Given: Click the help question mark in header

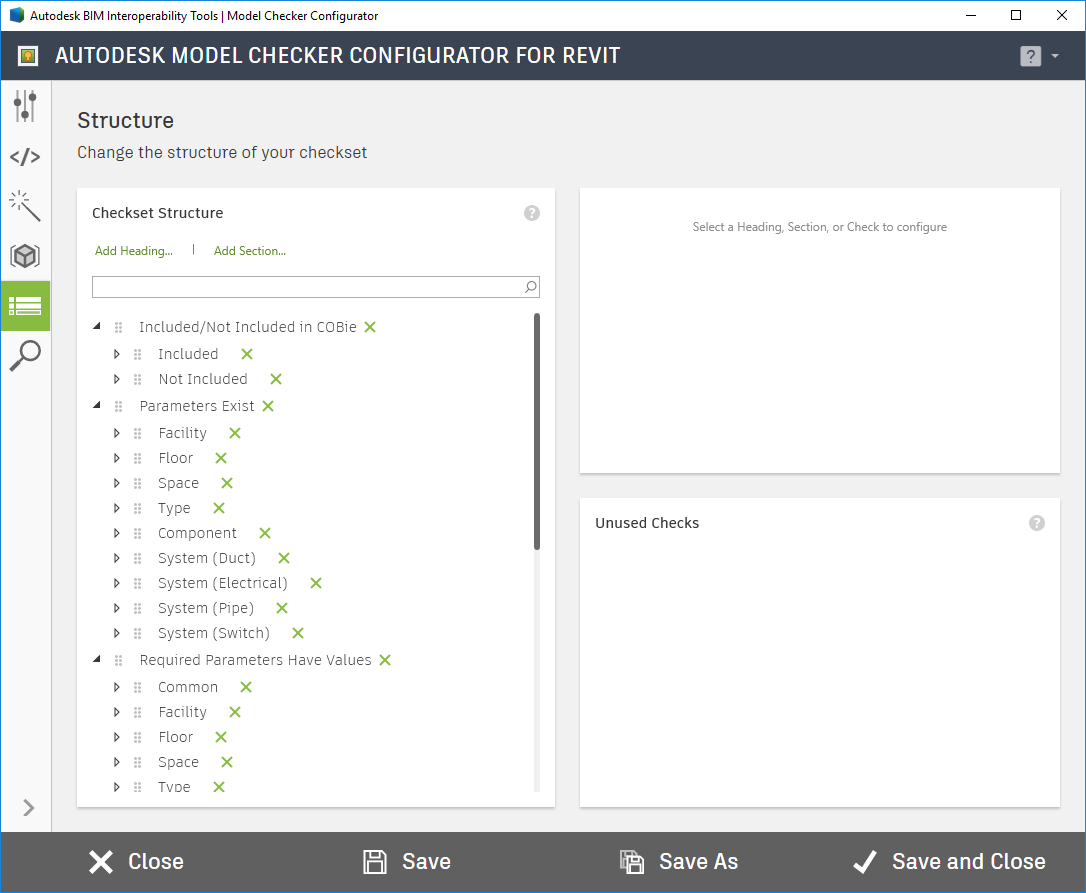Looking at the screenshot, I should click(x=1031, y=56).
